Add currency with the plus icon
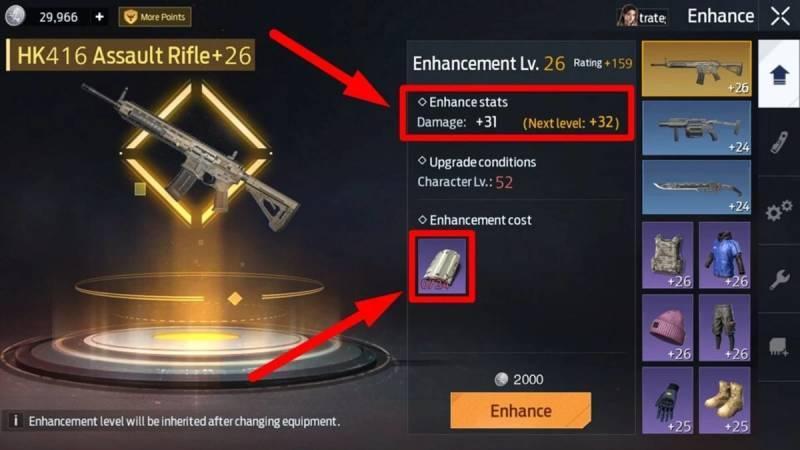This screenshot has height=450, width=800. [99, 17]
